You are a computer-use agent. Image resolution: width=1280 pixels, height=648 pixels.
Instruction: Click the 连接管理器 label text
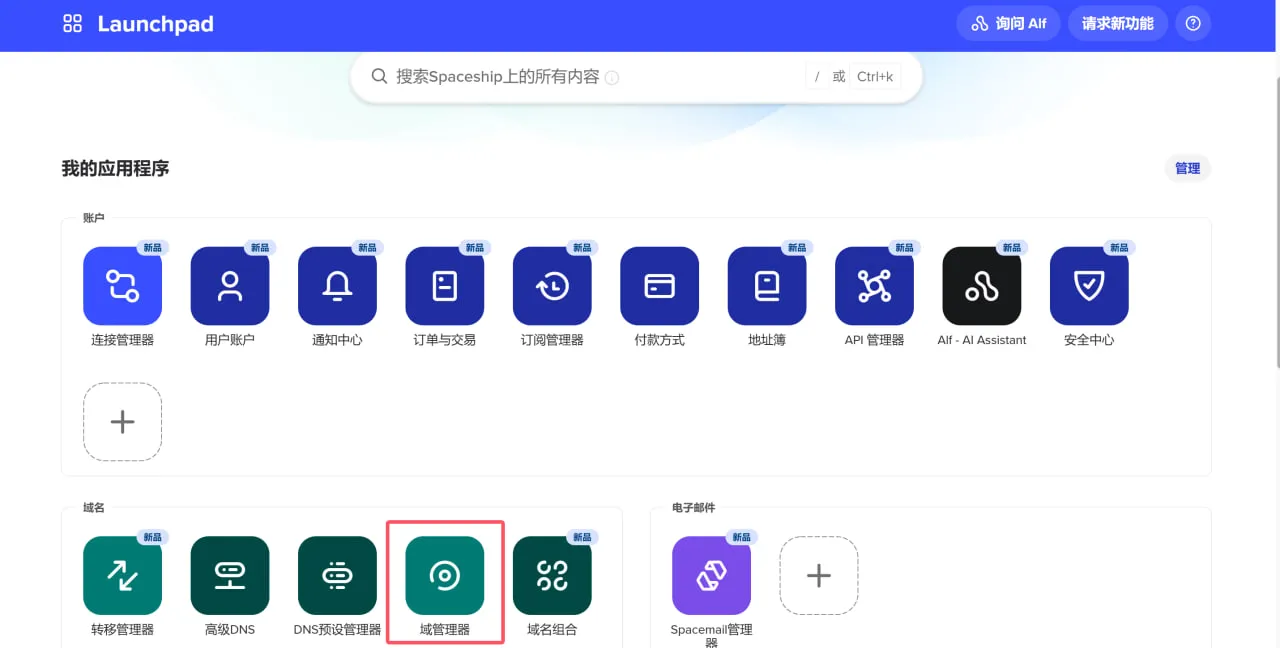(x=123, y=340)
